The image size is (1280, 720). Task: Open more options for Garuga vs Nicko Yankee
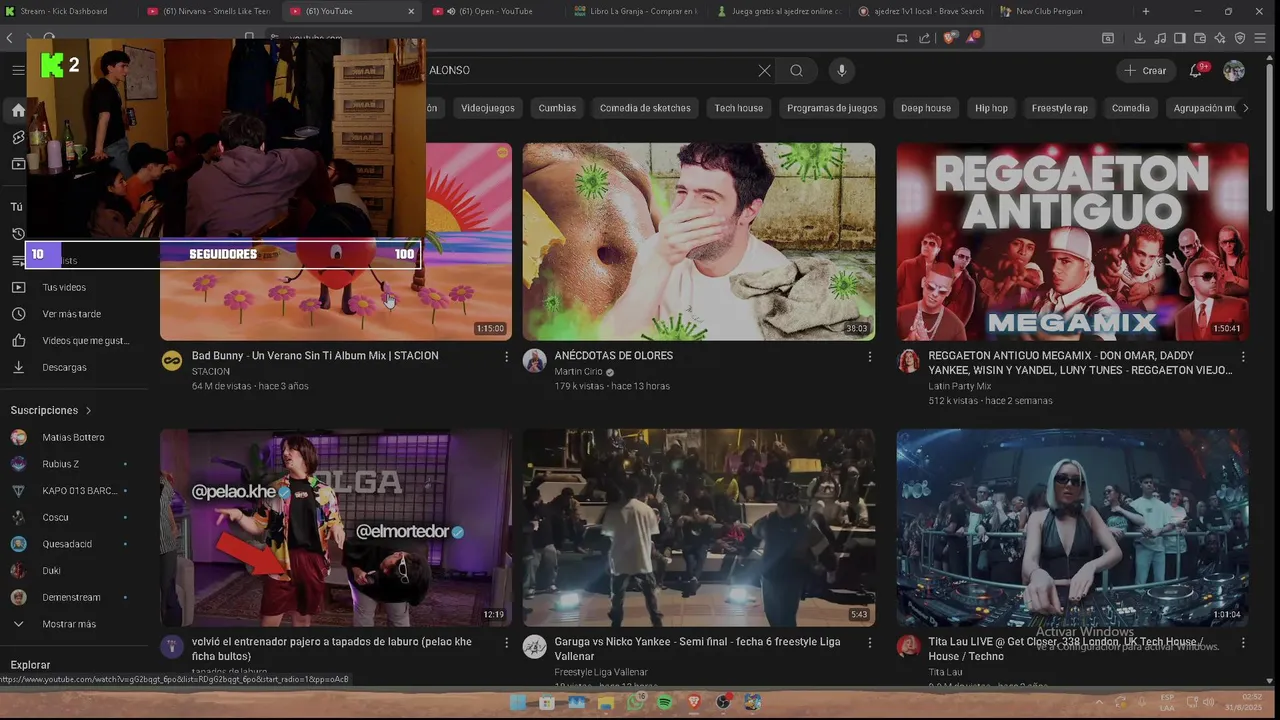coord(869,643)
